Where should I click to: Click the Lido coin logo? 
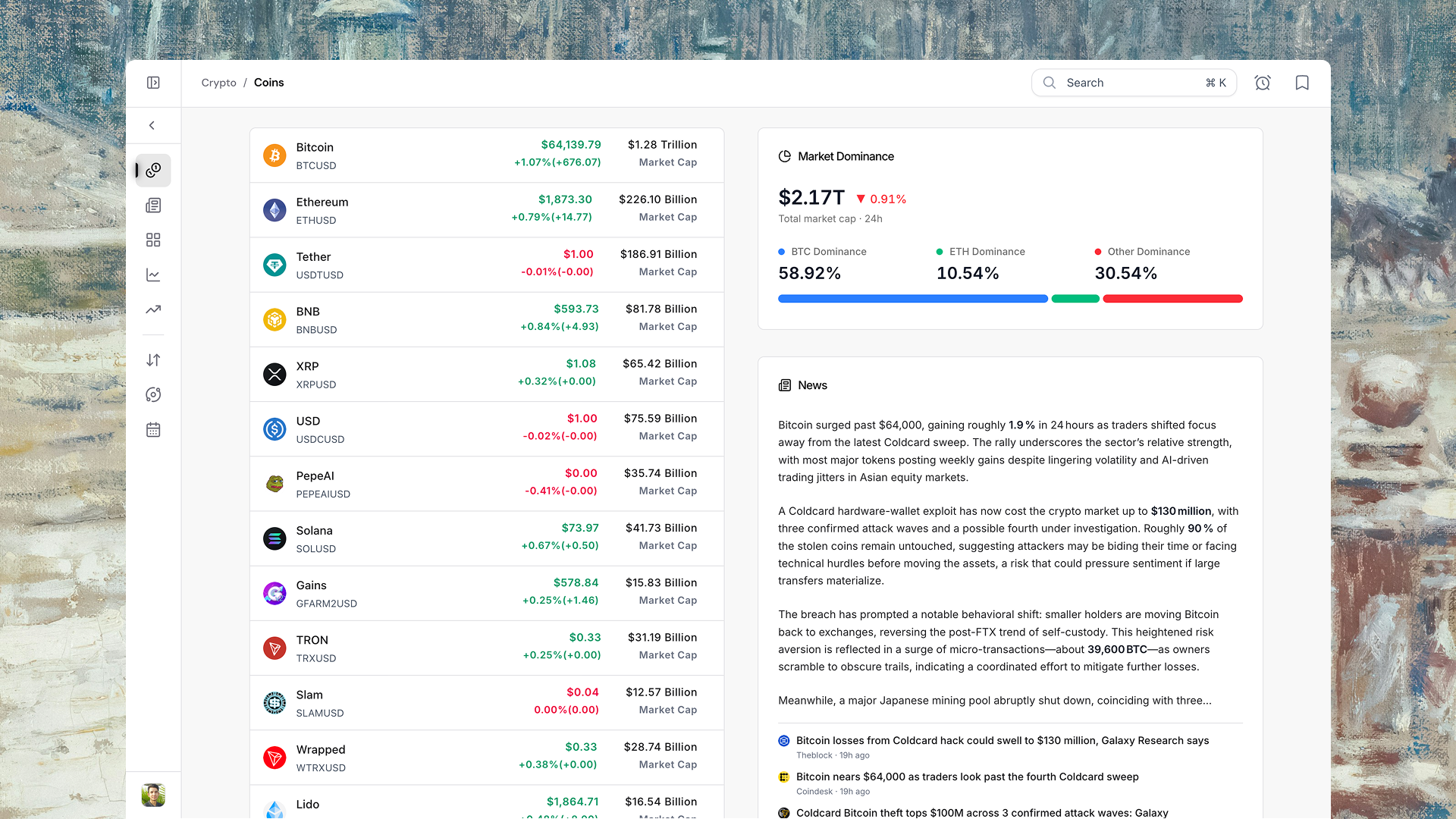[275, 809]
